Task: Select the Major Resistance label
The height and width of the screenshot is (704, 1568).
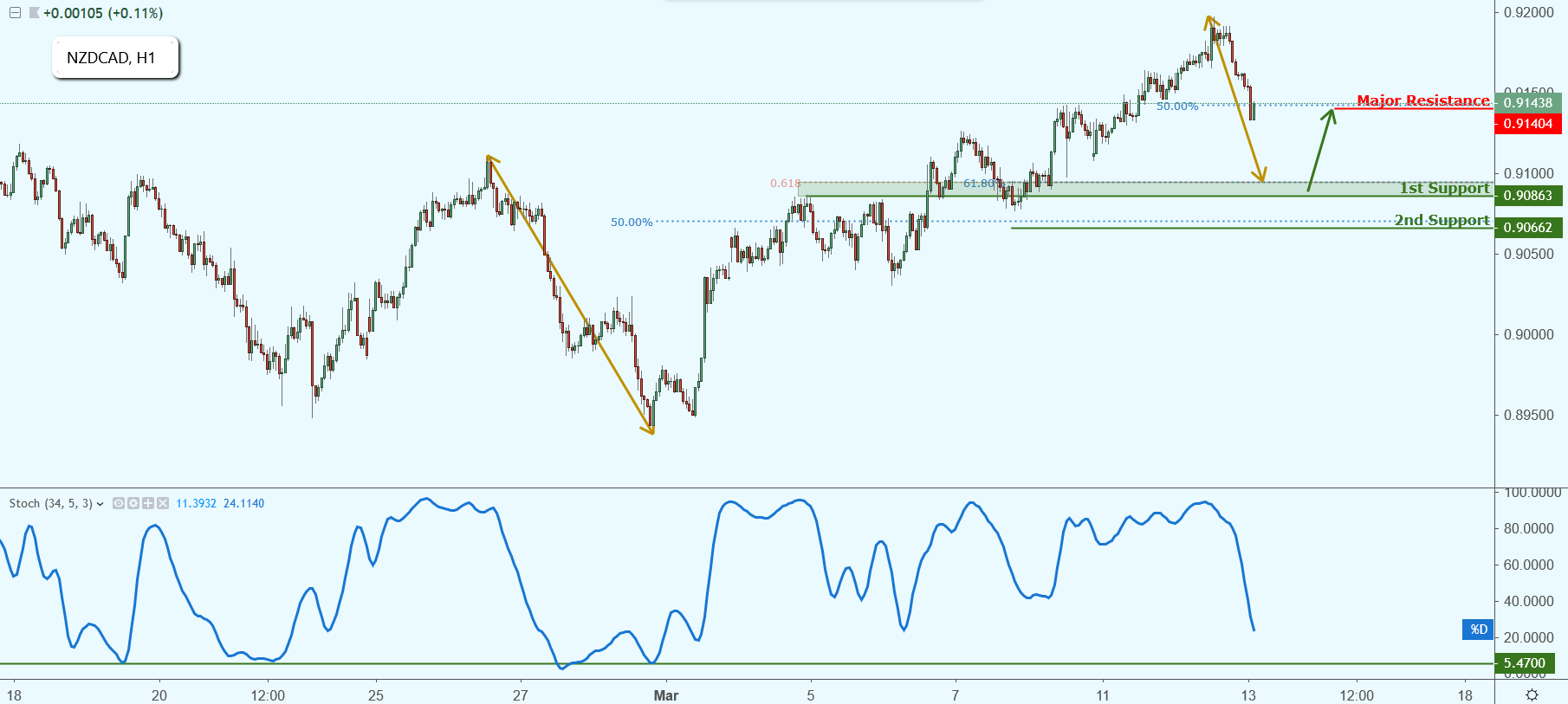Action: tap(1423, 100)
